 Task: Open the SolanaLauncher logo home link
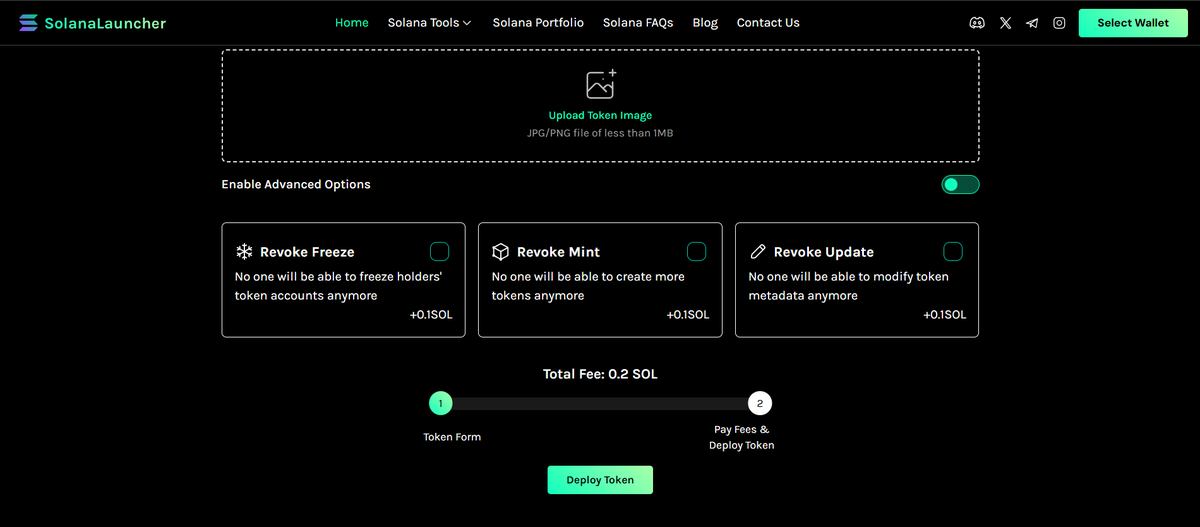click(92, 23)
